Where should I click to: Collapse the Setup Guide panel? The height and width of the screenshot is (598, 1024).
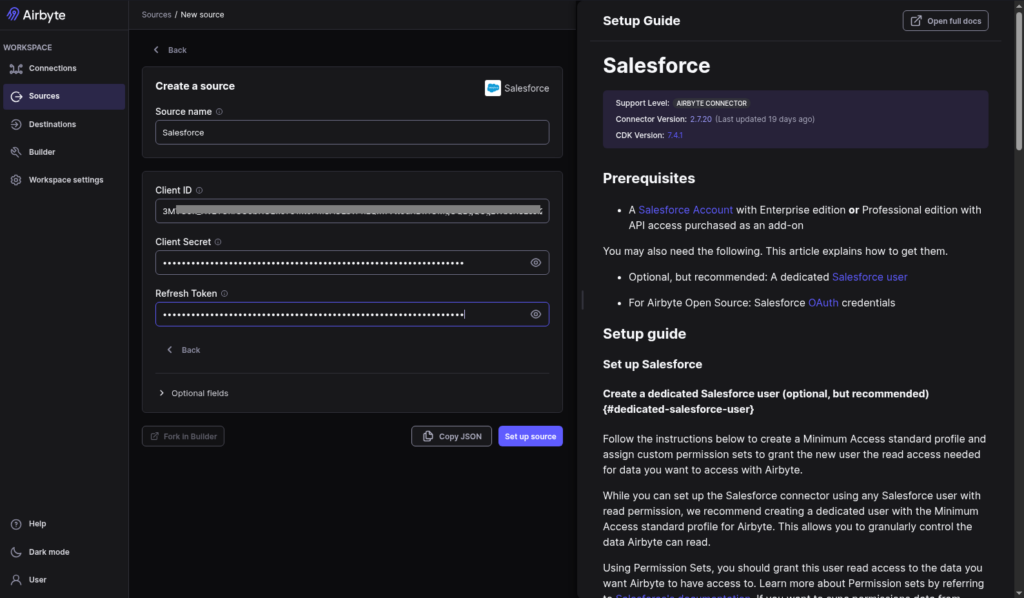pyautogui.click(x=582, y=300)
